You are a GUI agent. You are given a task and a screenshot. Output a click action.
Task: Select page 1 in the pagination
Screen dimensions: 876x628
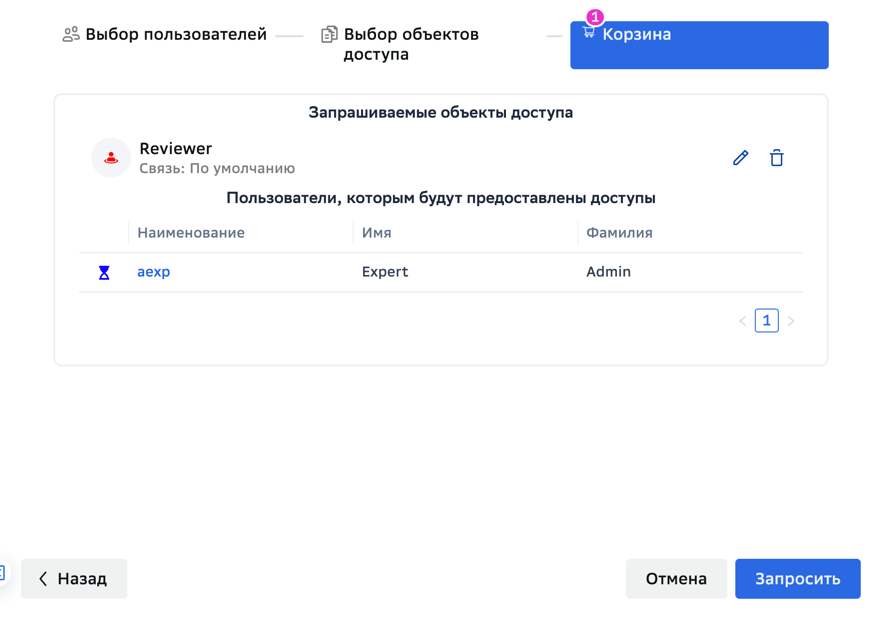[x=766, y=321]
